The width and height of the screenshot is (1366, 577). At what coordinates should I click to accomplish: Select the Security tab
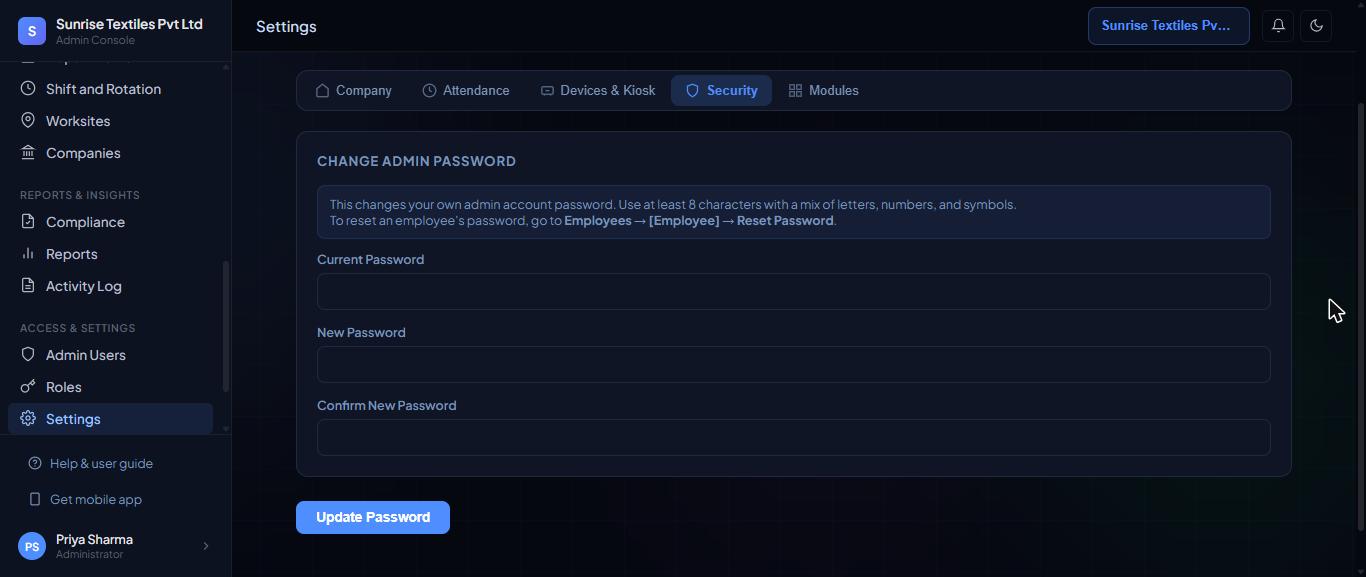(x=721, y=91)
